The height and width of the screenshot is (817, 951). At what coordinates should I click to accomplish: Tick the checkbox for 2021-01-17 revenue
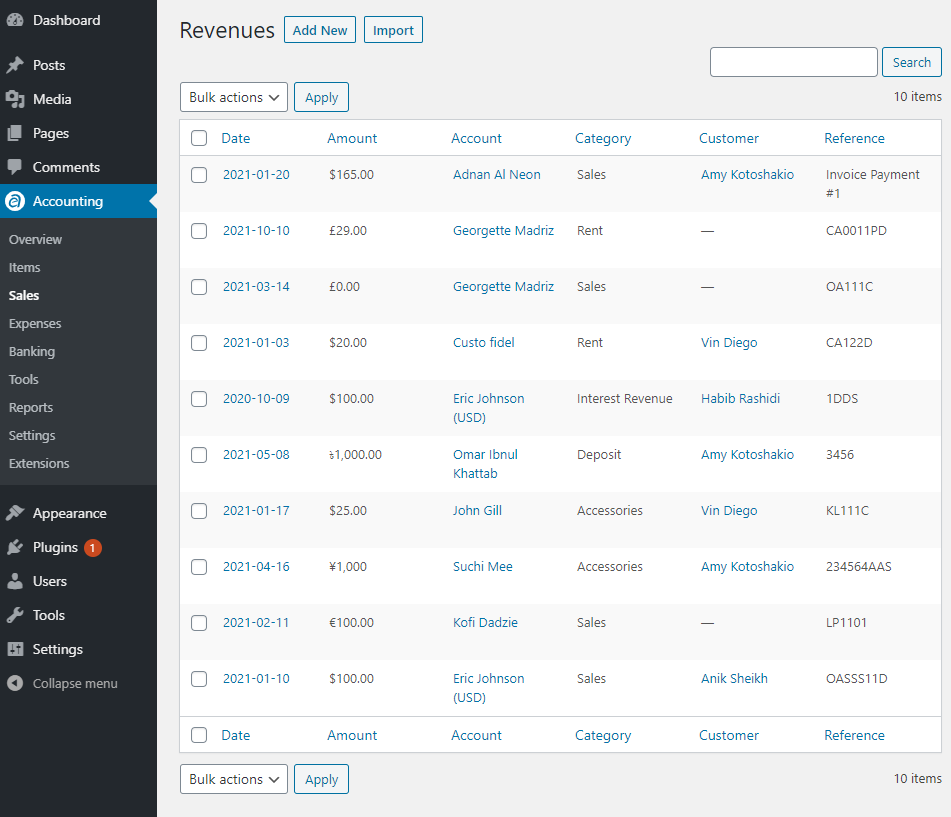(199, 511)
